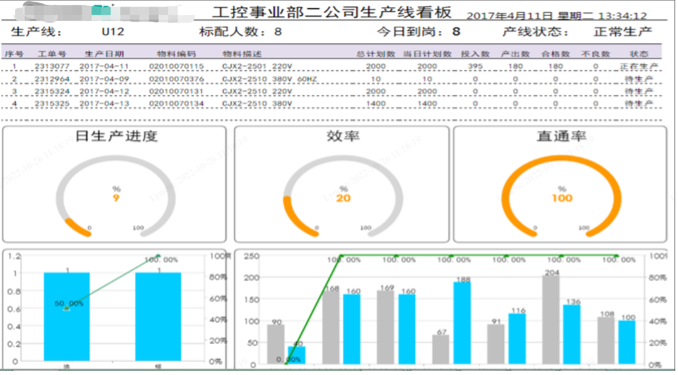This screenshot has height=375, width=678.
Task: Click production date 2017-04-13
Action: [x=104, y=103]
